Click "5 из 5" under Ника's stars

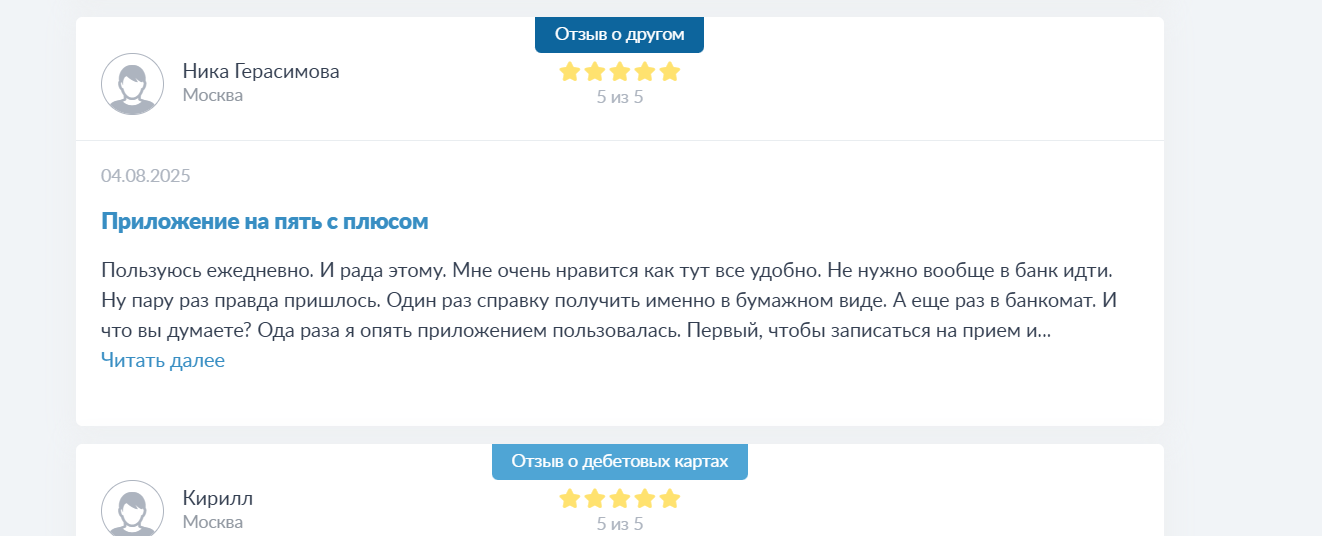620,97
